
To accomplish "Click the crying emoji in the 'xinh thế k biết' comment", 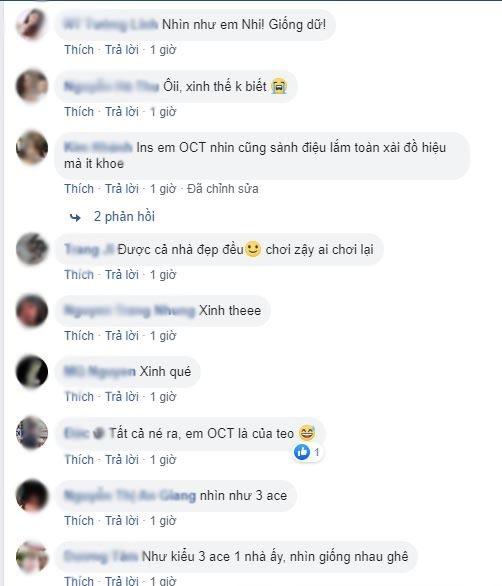I will click(278, 86).
